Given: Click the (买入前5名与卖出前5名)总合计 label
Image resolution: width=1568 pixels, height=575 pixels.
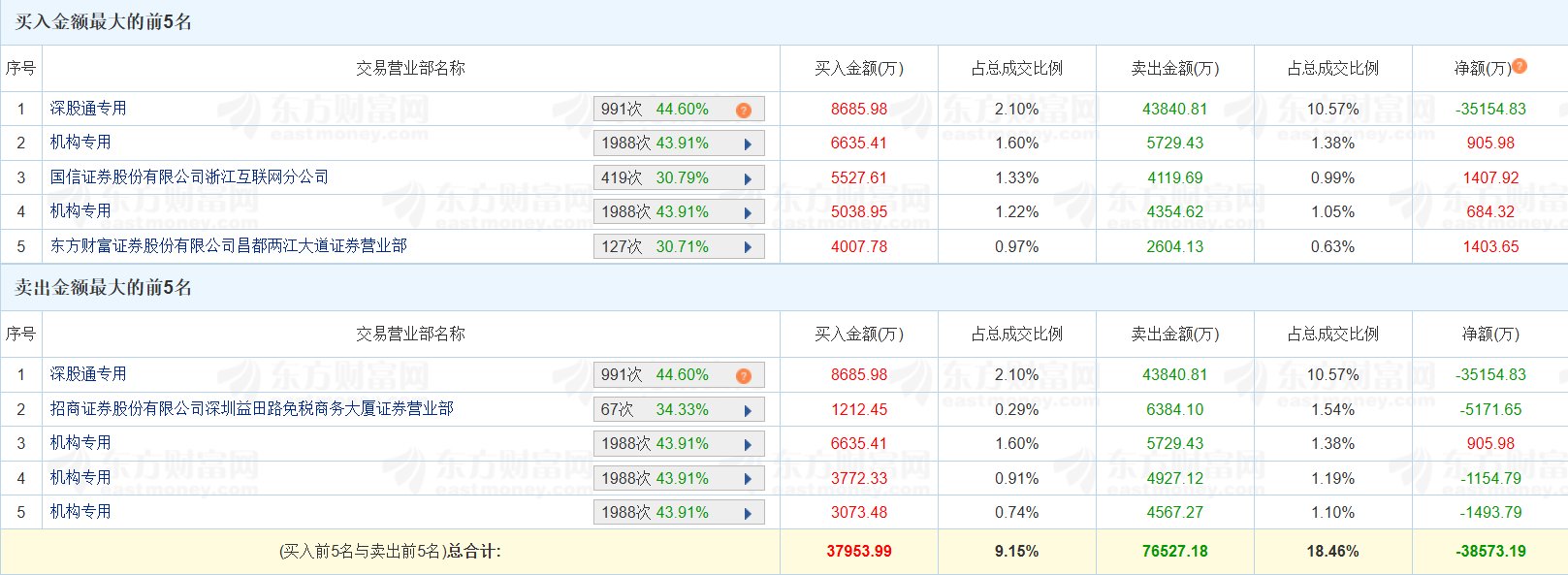Looking at the screenshot, I should tap(390, 551).
